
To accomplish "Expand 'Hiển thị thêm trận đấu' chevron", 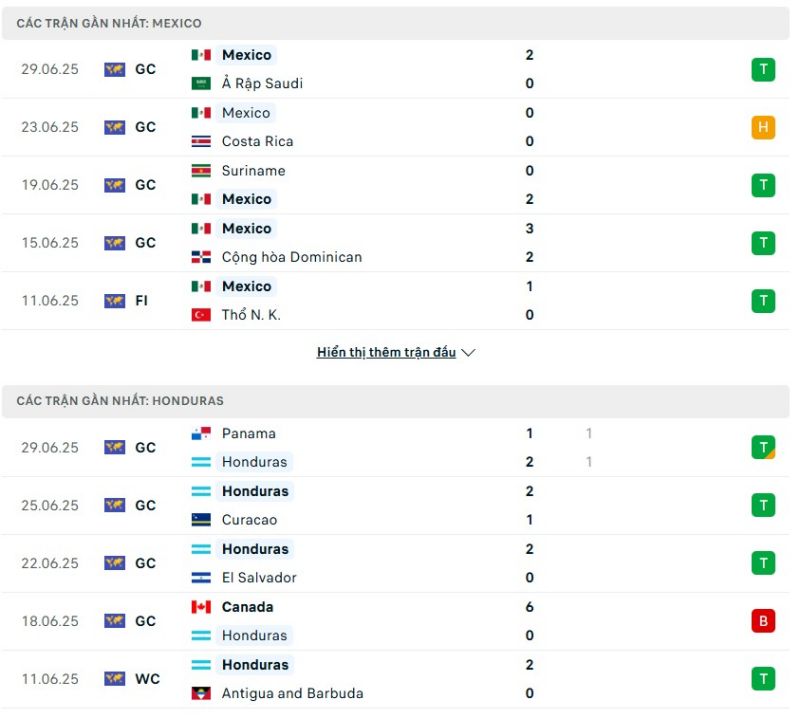I will pos(469,353).
